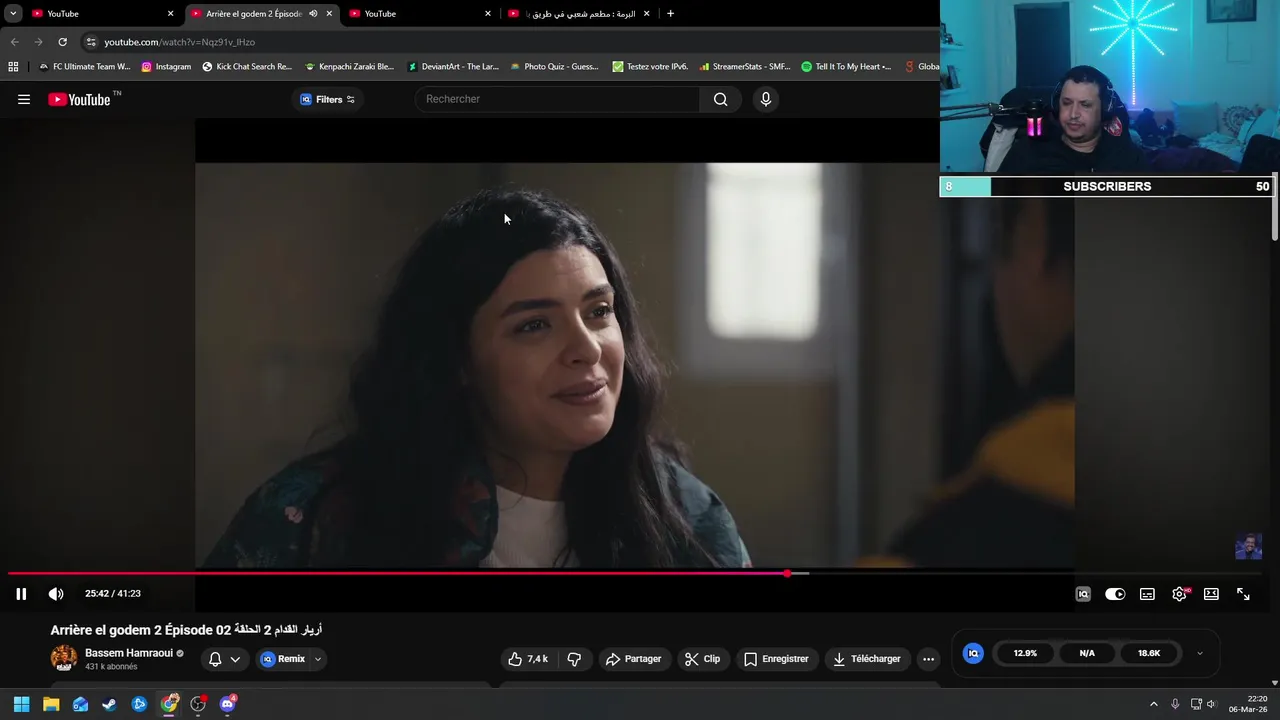
Task: Open the Filters button in the header
Action: click(x=328, y=99)
